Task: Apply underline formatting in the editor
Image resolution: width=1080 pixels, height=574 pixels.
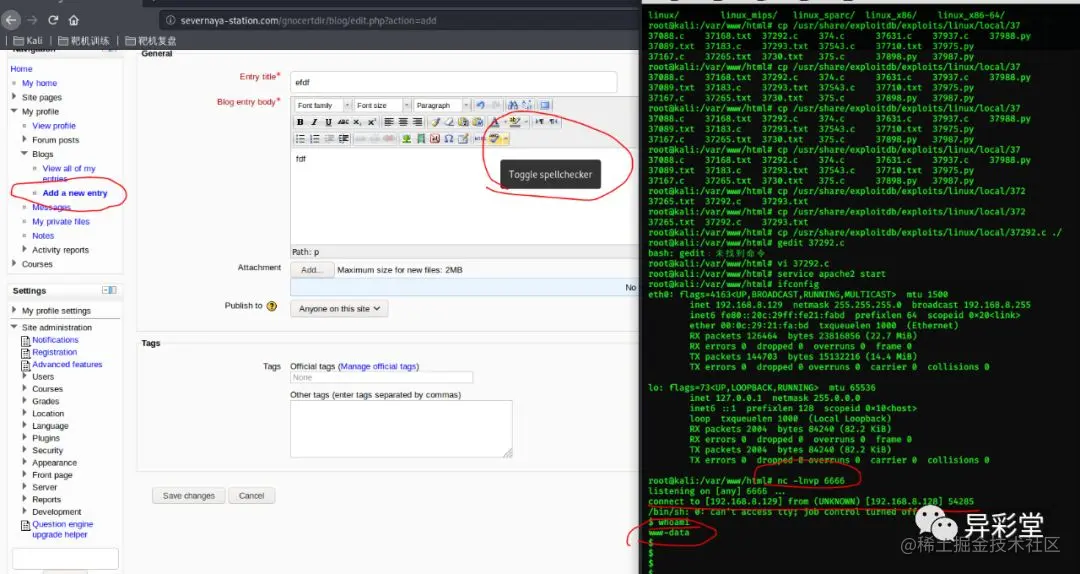Action: (329, 122)
